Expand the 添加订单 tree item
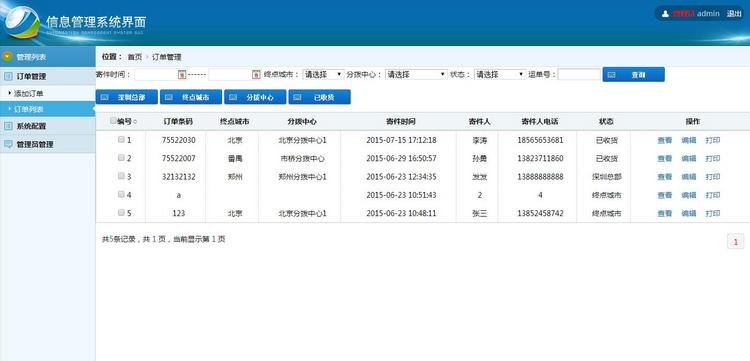 coord(29,93)
